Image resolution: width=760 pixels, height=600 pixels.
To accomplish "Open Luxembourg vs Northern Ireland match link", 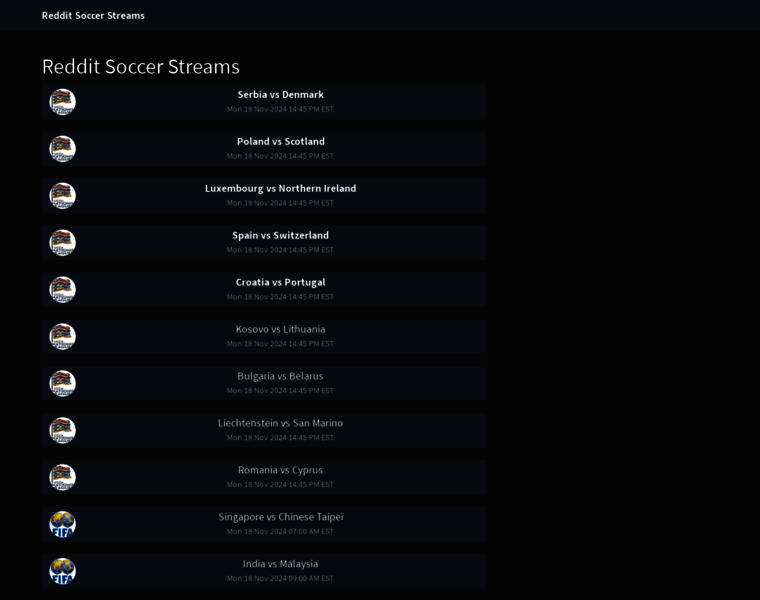I will (x=280, y=189).
